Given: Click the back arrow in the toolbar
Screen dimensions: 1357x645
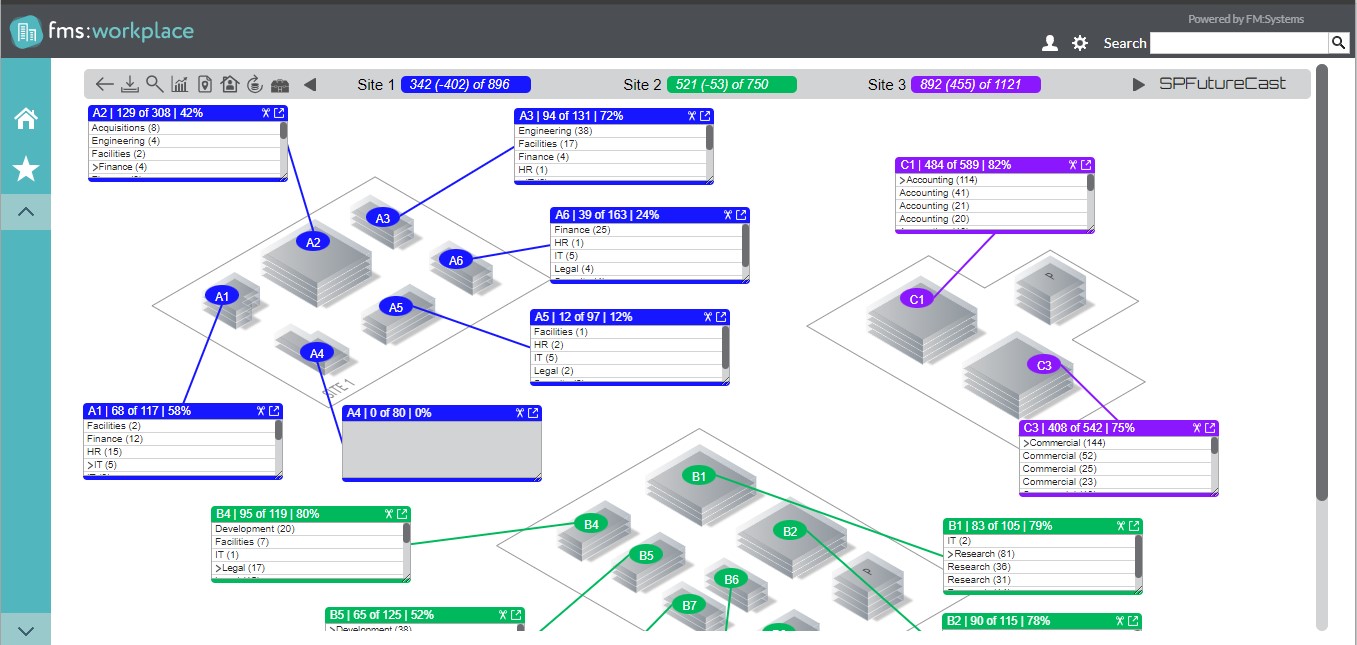Looking at the screenshot, I should 105,84.
